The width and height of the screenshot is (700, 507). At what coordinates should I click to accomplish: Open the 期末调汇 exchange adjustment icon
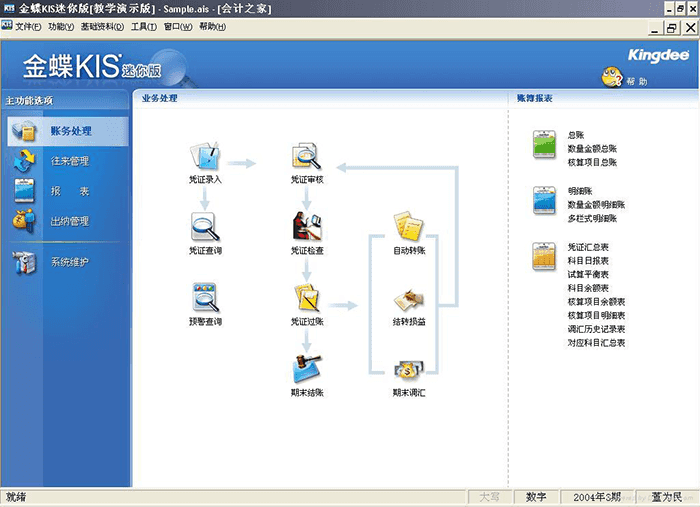(x=408, y=370)
